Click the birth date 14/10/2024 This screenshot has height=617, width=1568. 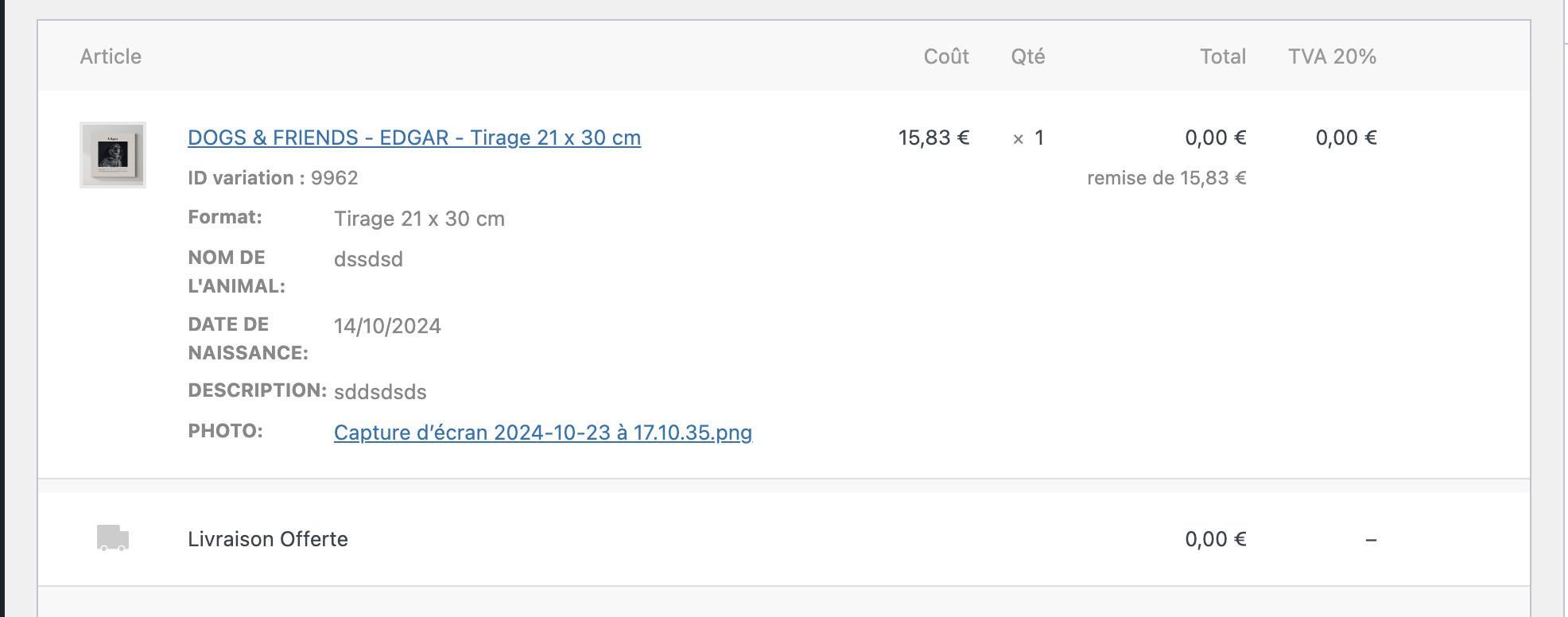[387, 326]
